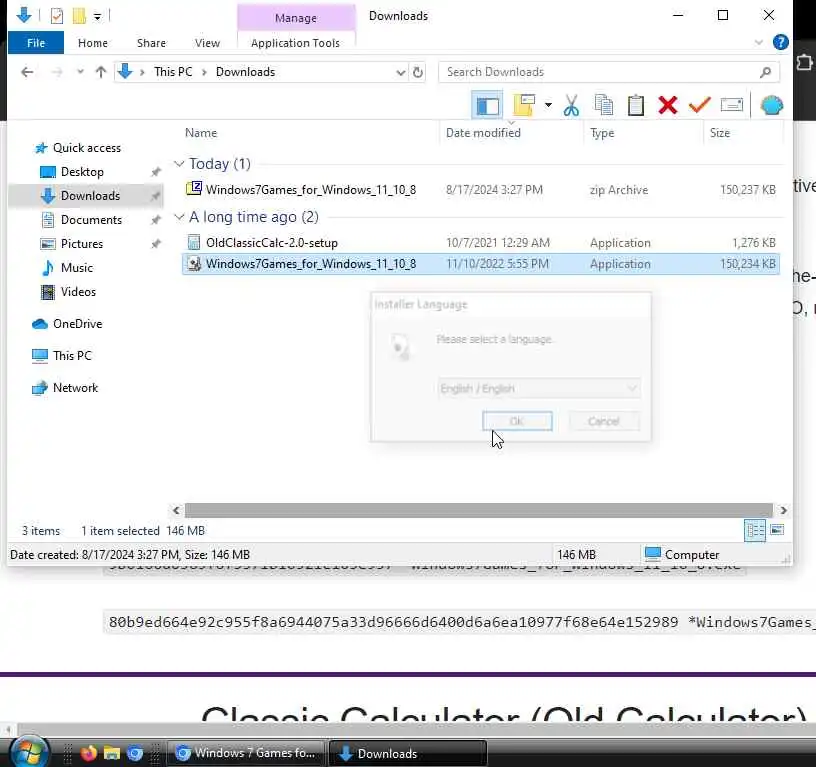This screenshot has width=816, height=767.
Task: Click the Downloads taskbar button
Action: point(408,753)
